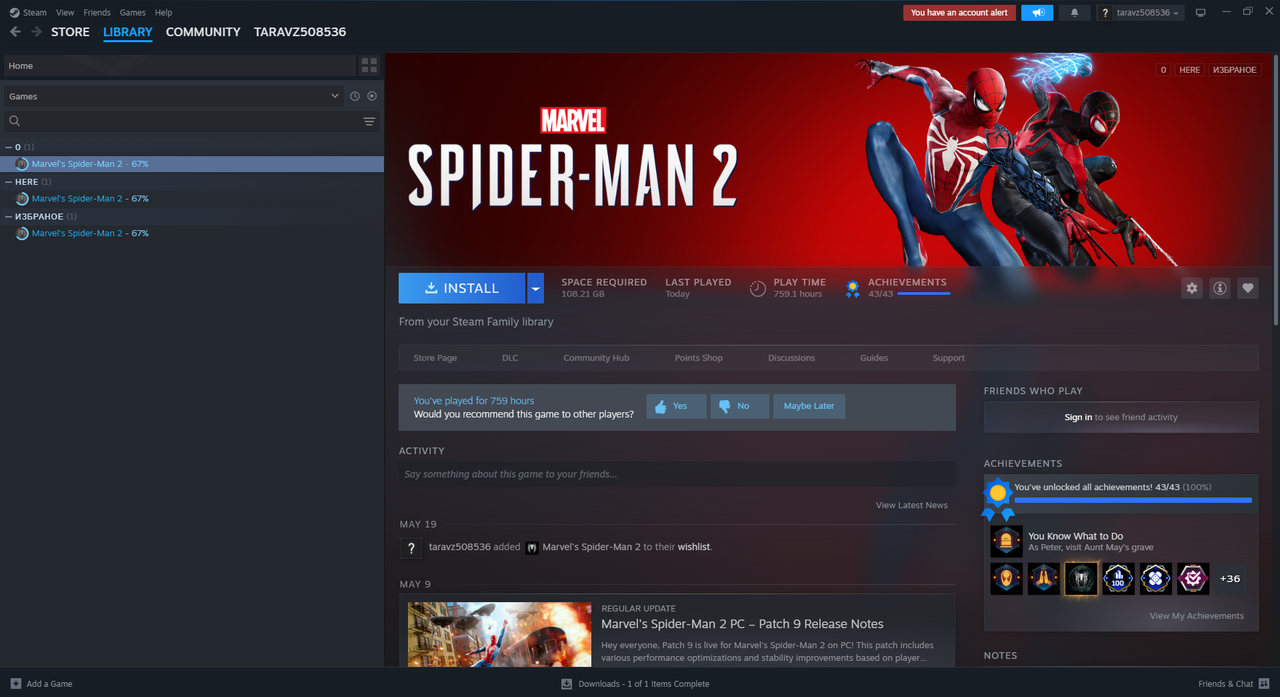Open the game's Store Page link
The height and width of the screenshot is (697, 1280).
tap(435, 358)
